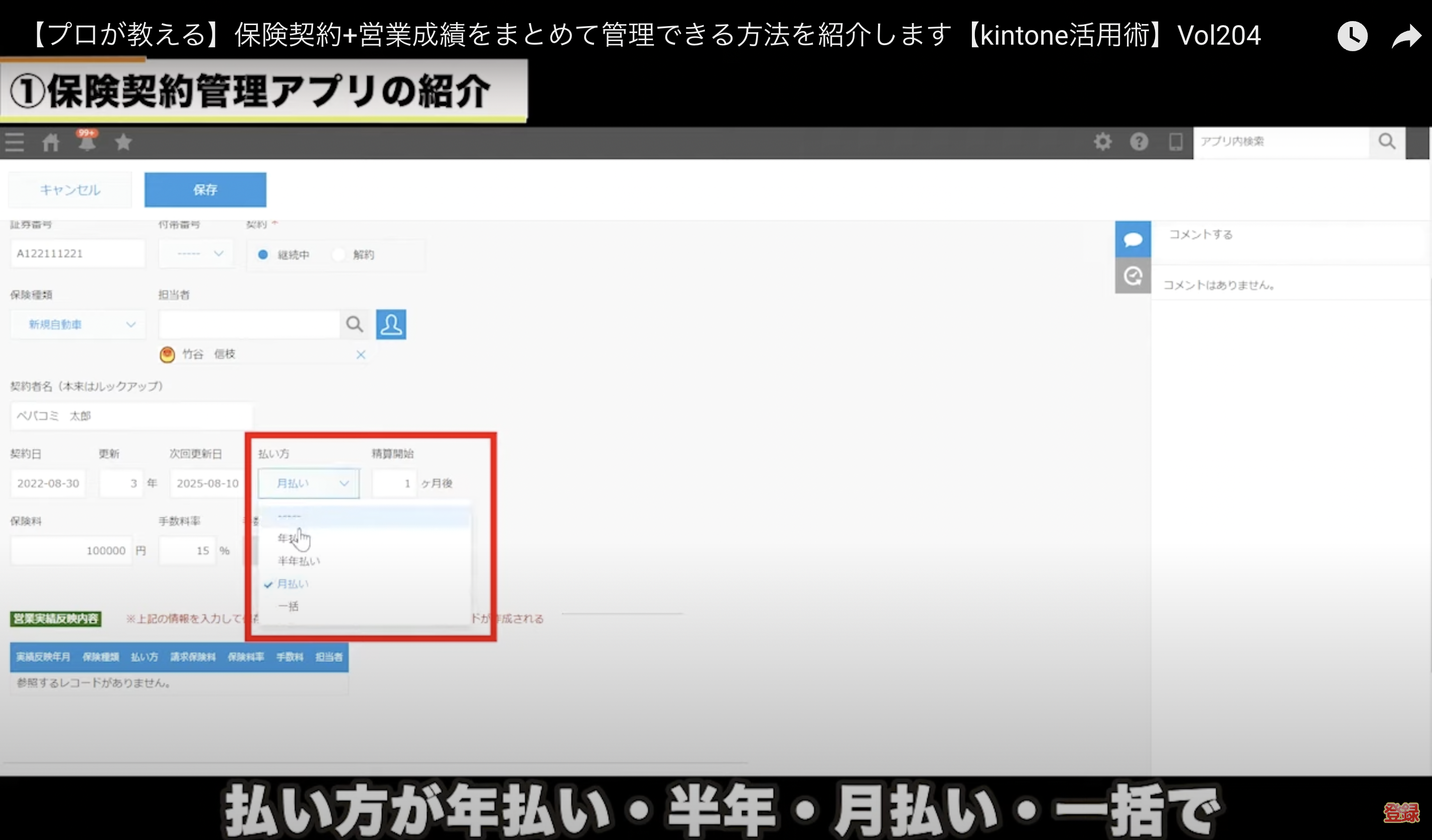Select the 解約 radio button
Screen dimensions: 1432x840
(x=339, y=254)
